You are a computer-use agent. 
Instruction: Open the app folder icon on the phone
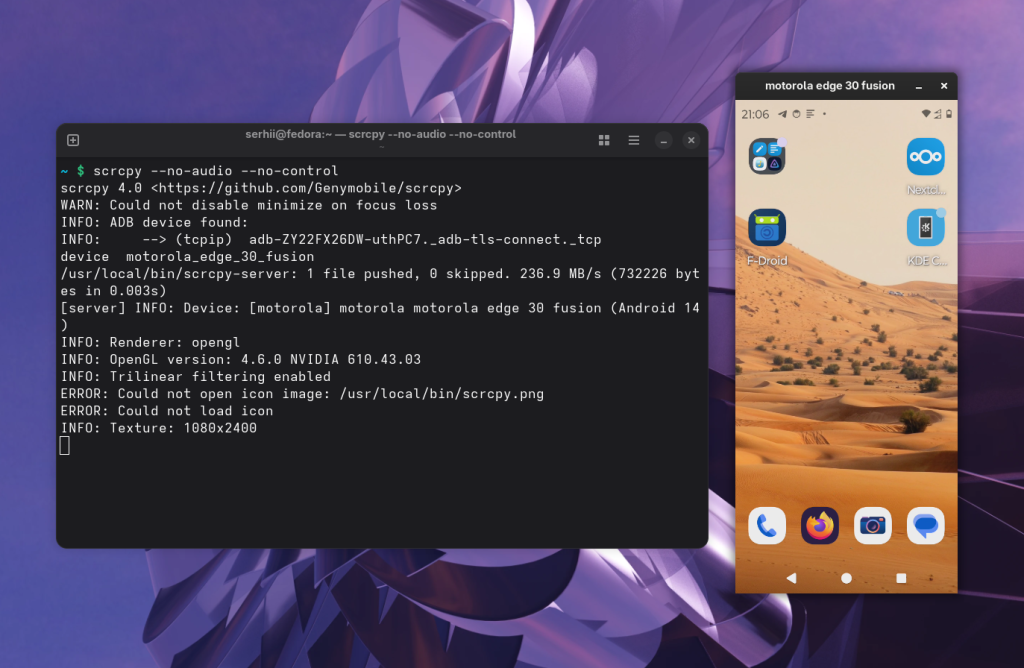point(767,156)
